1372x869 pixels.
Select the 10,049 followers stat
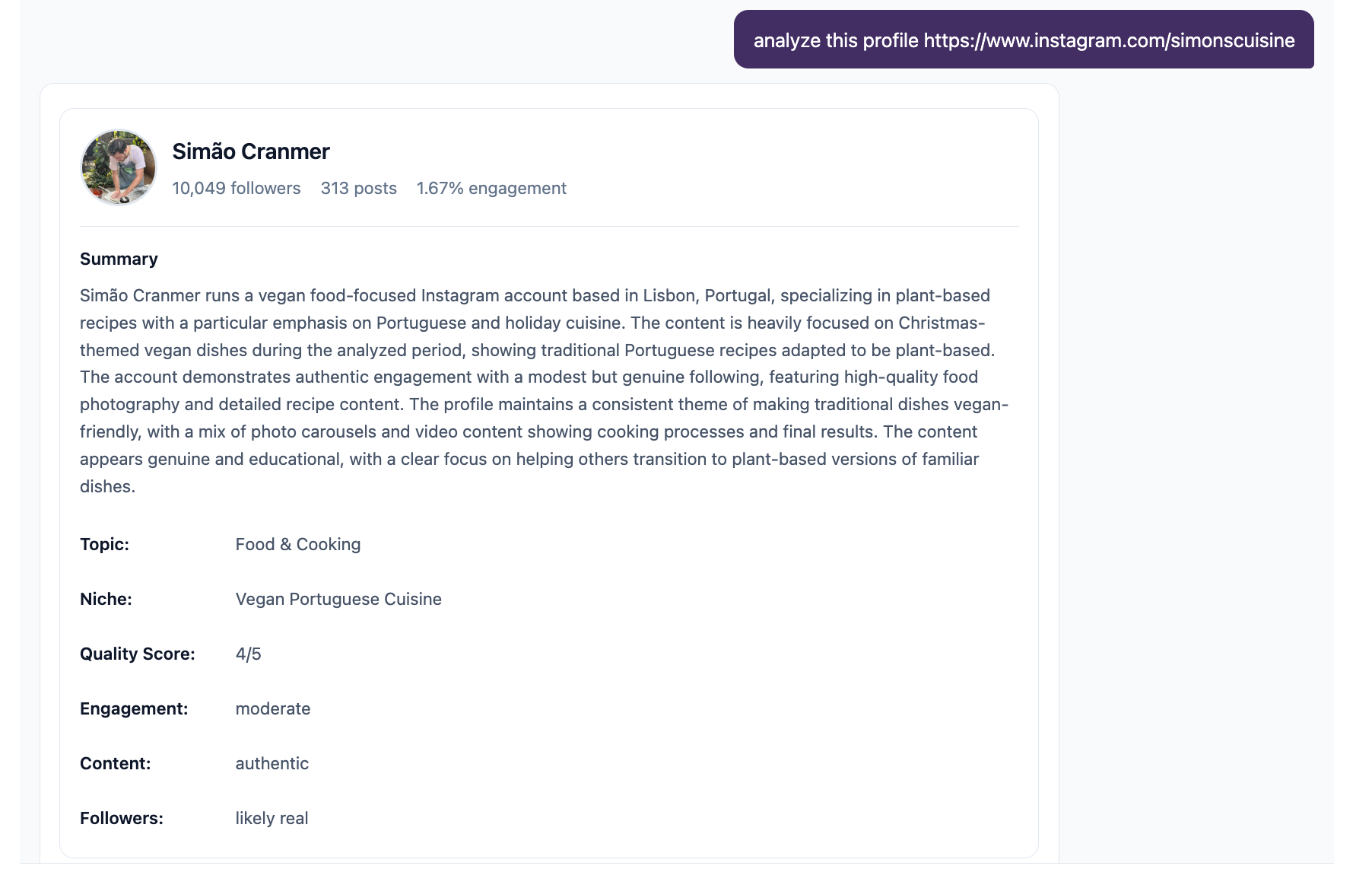click(237, 188)
